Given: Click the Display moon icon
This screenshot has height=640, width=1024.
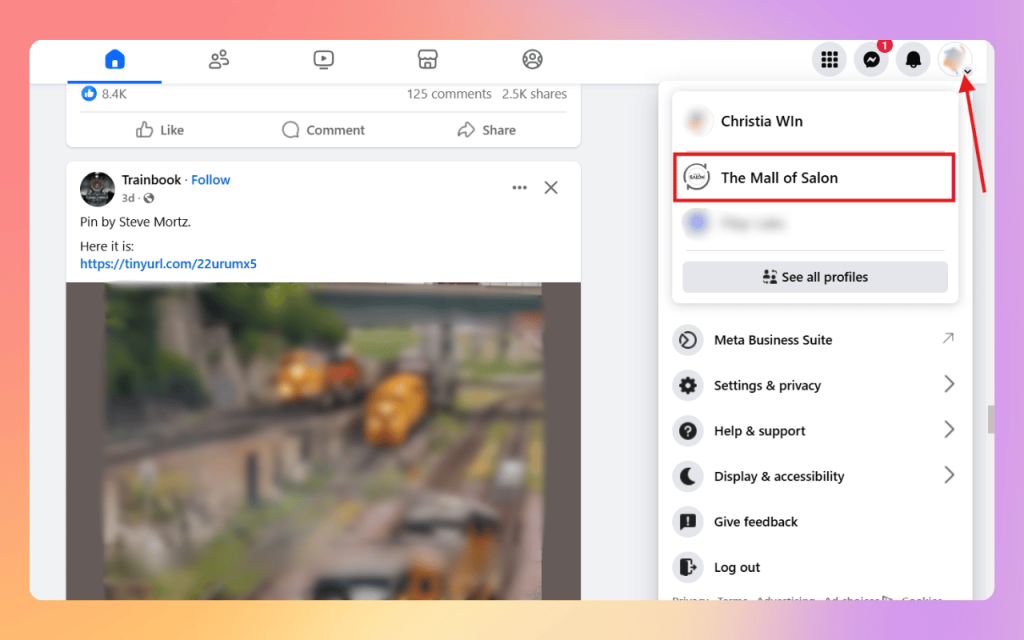Looking at the screenshot, I should pyautogui.click(x=688, y=476).
